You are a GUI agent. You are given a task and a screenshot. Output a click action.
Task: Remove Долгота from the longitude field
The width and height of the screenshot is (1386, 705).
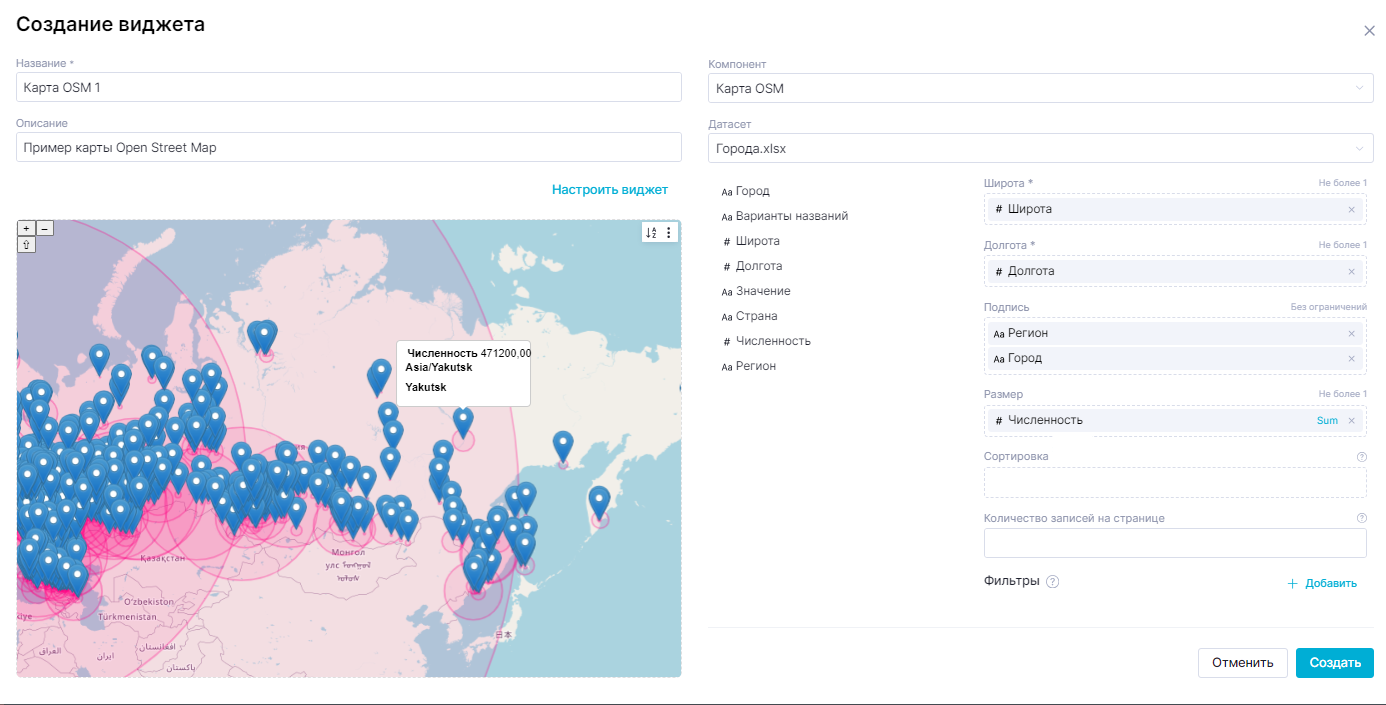[1351, 271]
